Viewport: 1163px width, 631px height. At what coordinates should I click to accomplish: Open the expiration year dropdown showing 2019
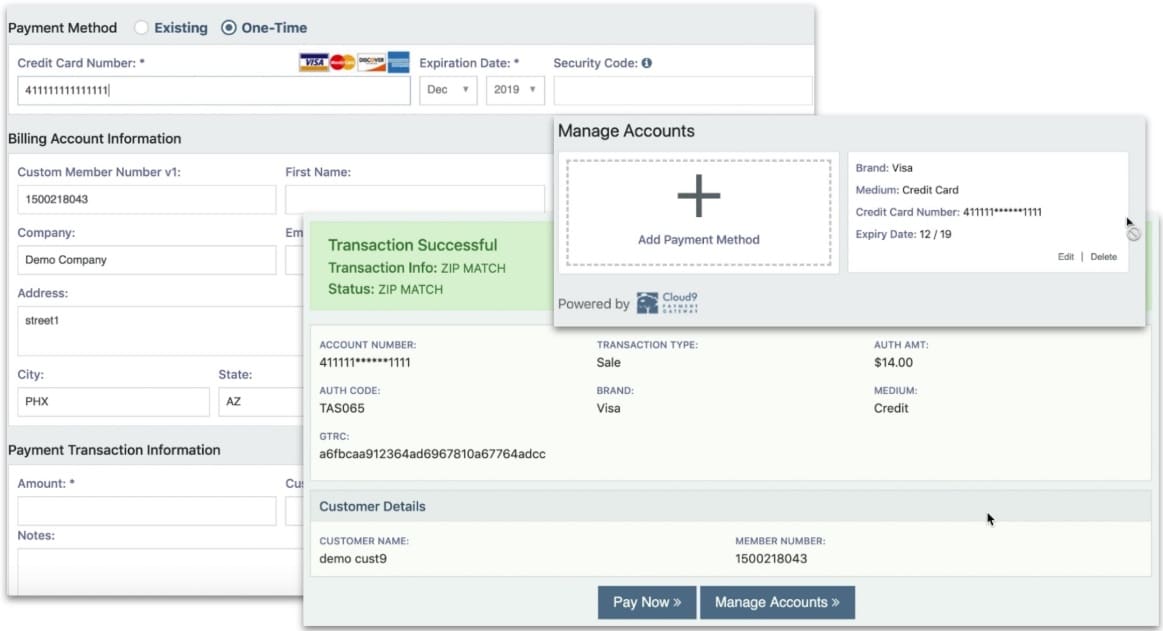click(514, 89)
